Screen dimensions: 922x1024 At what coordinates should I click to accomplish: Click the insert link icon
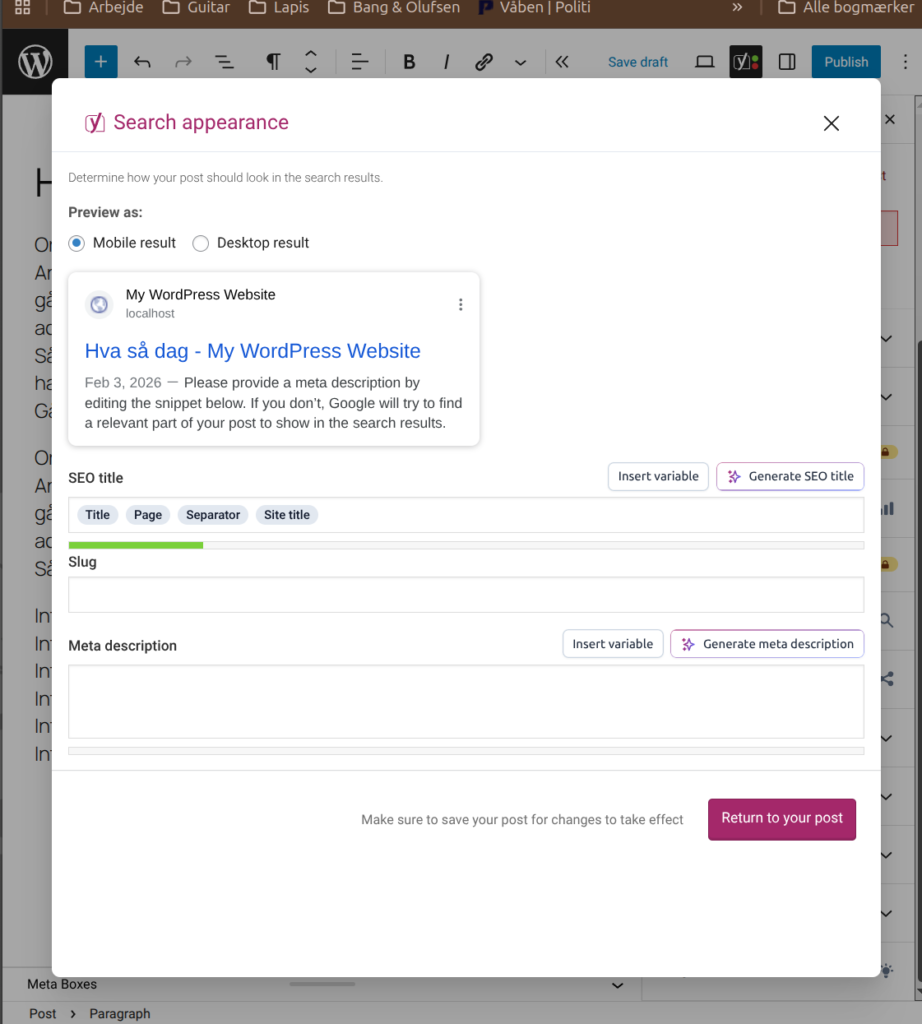(x=484, y=62)
